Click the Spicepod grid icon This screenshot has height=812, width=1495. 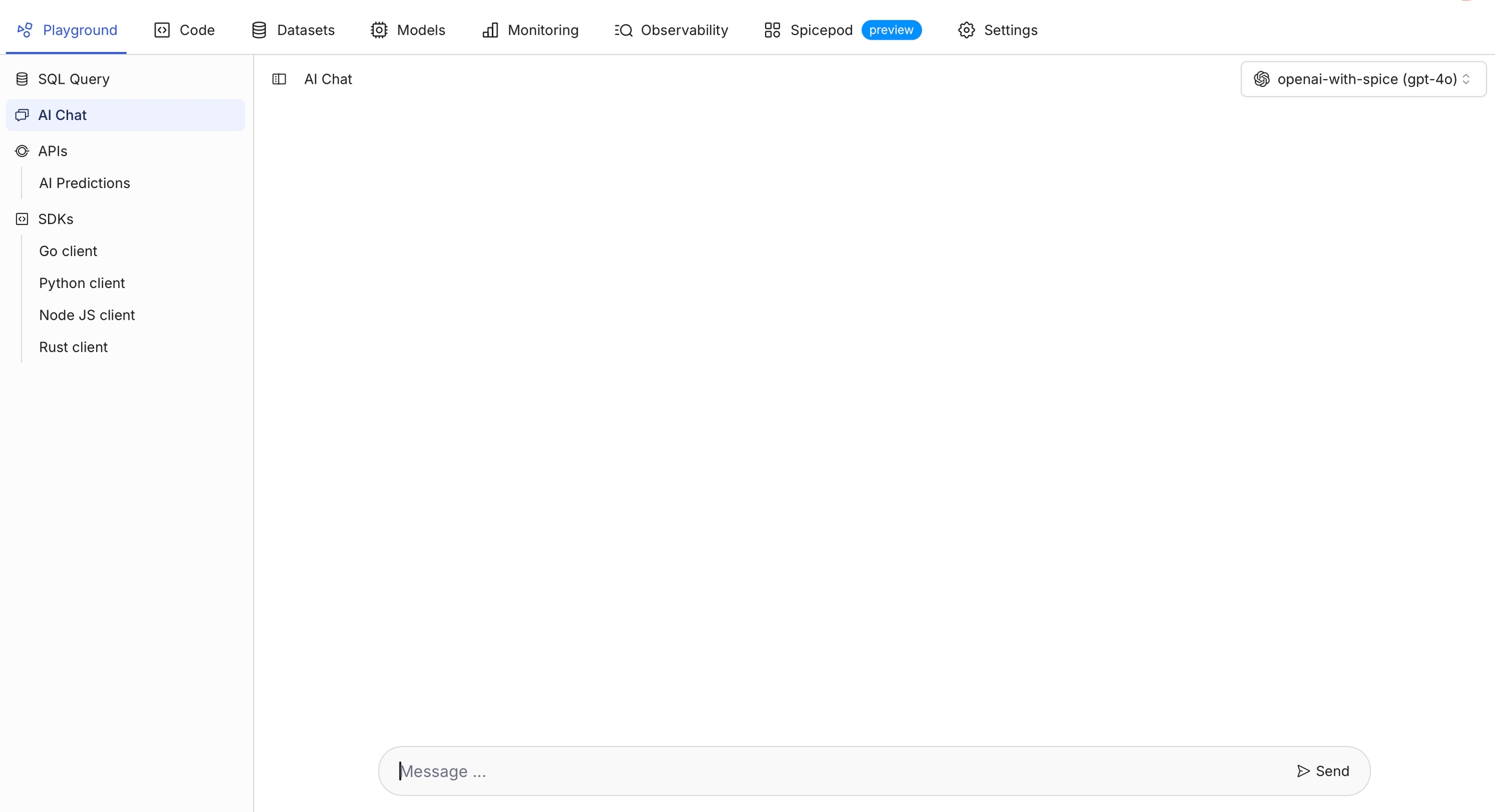[772, 30]
